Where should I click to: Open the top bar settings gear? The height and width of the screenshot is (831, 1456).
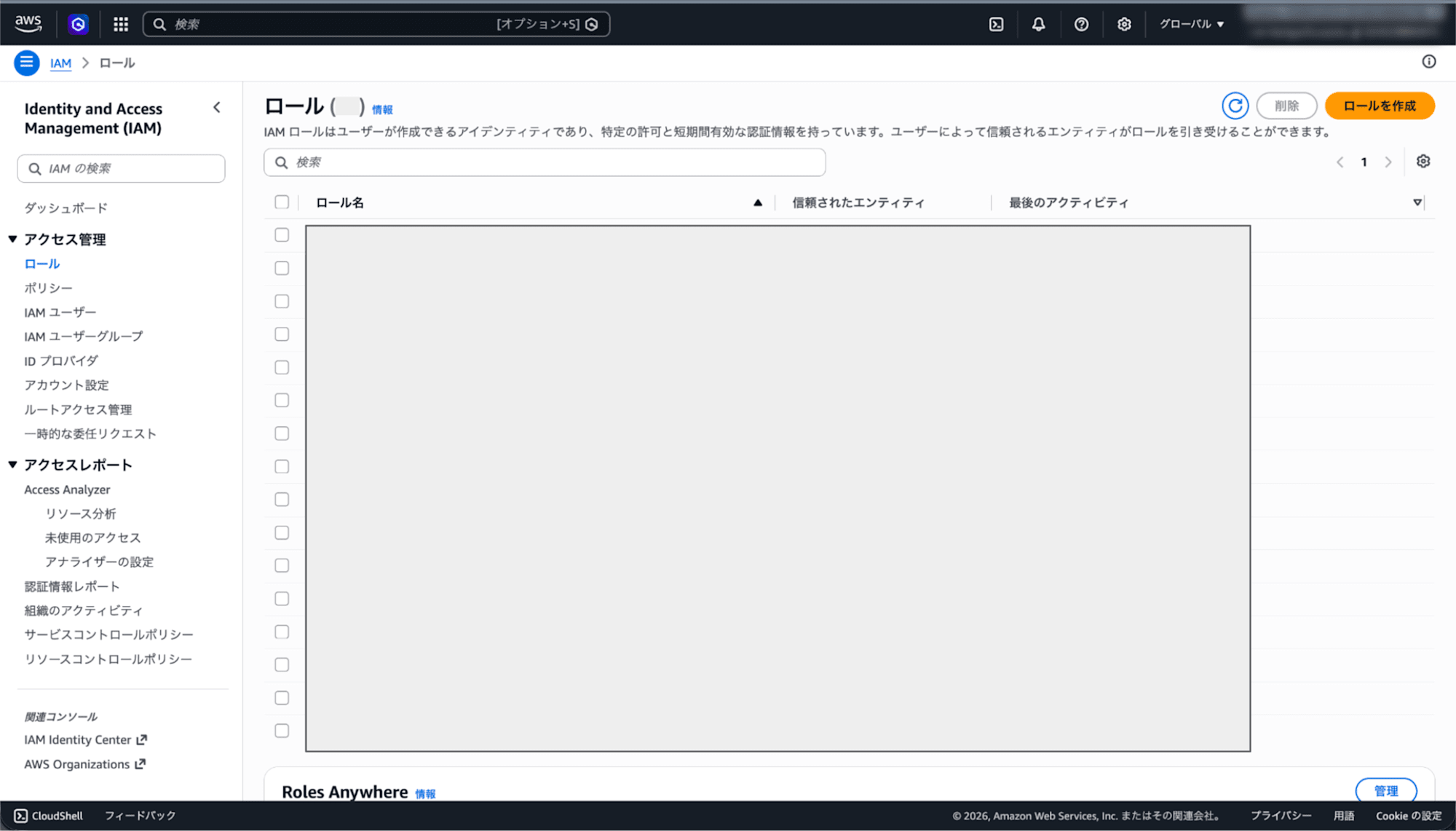tap(1124, 24)
